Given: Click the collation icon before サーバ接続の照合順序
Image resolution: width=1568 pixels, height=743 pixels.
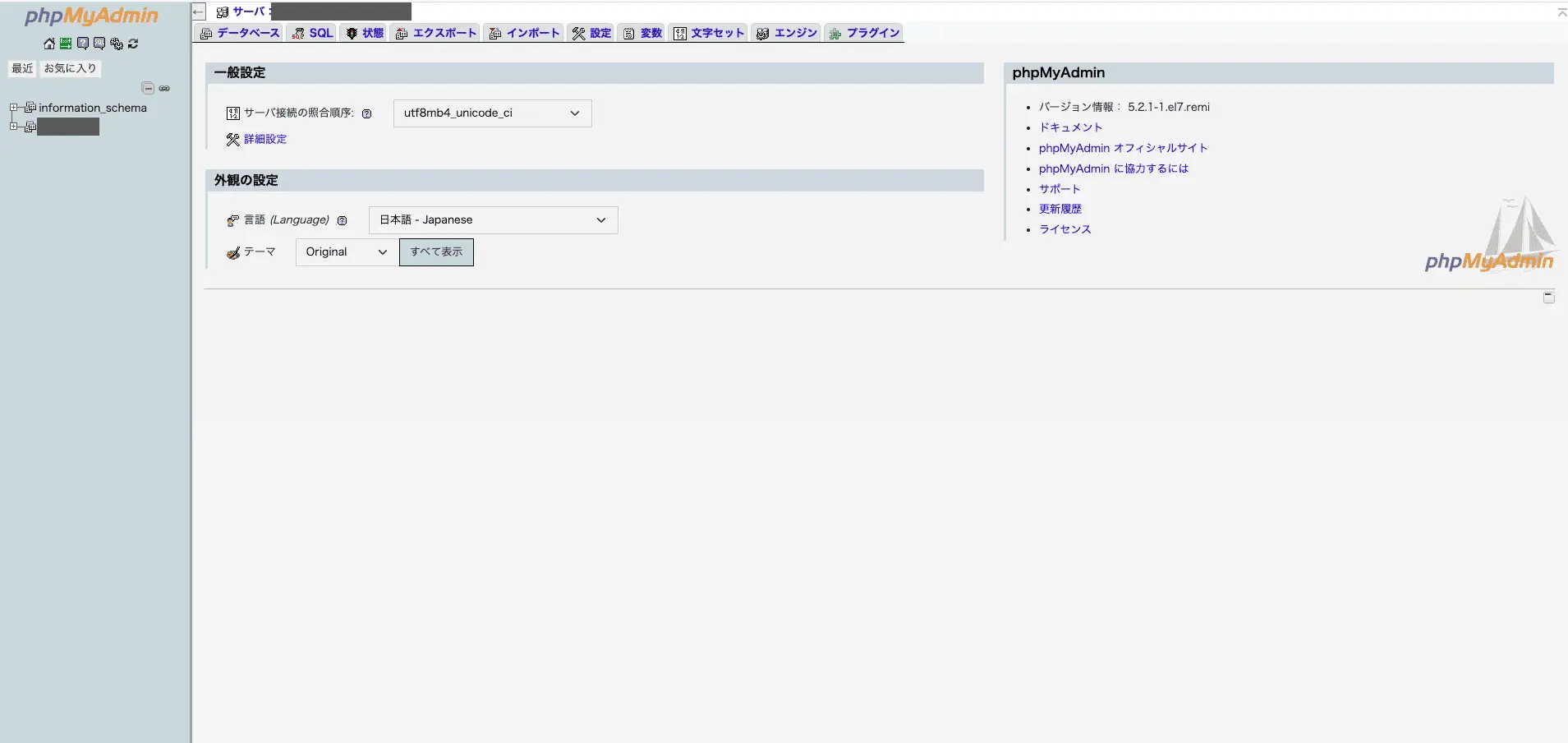Looking at the screenshot, I should click(x=233, y=113).
